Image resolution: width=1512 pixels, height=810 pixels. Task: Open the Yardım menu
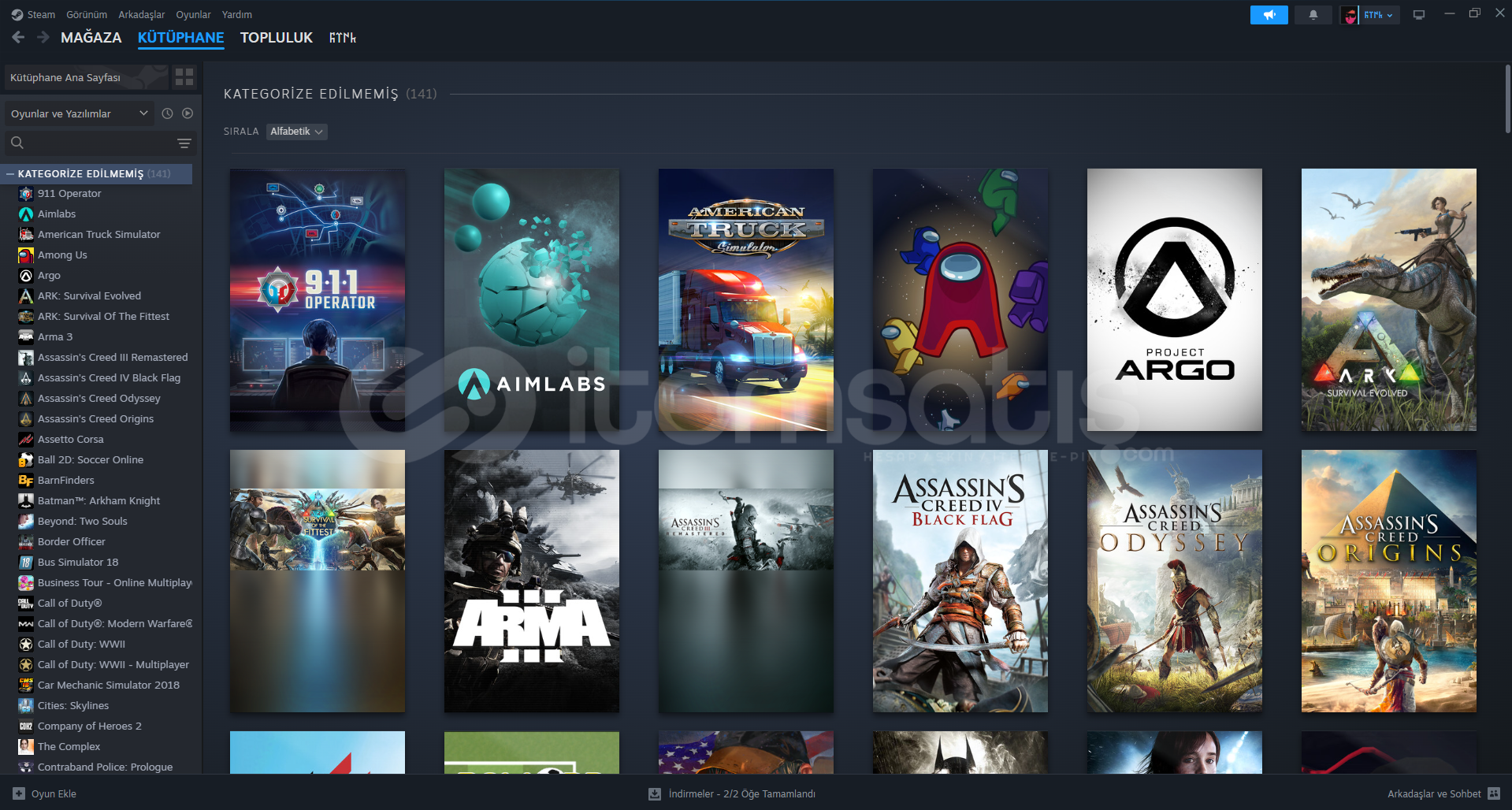click(237, 14)
